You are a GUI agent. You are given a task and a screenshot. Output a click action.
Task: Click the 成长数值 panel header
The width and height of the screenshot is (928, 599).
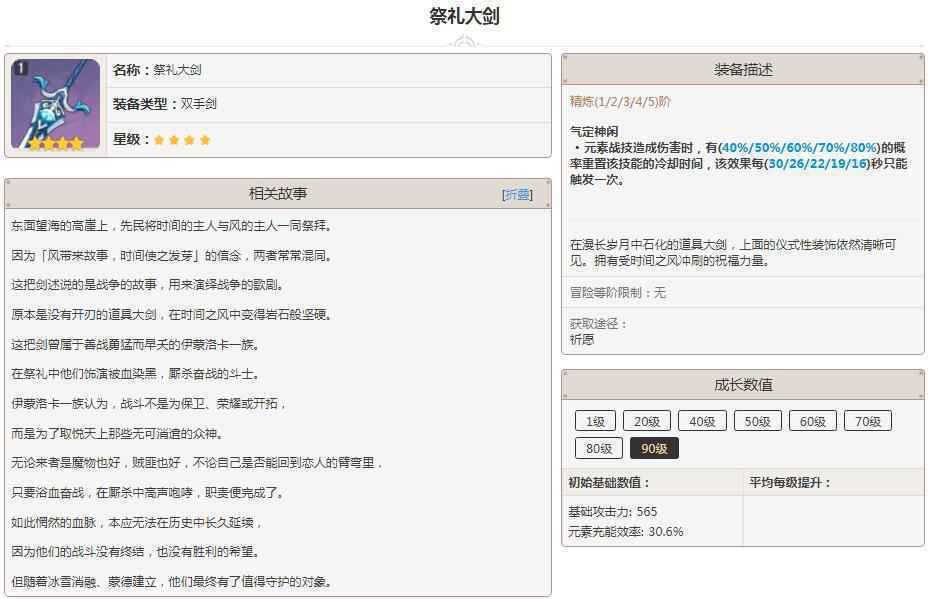743,385
